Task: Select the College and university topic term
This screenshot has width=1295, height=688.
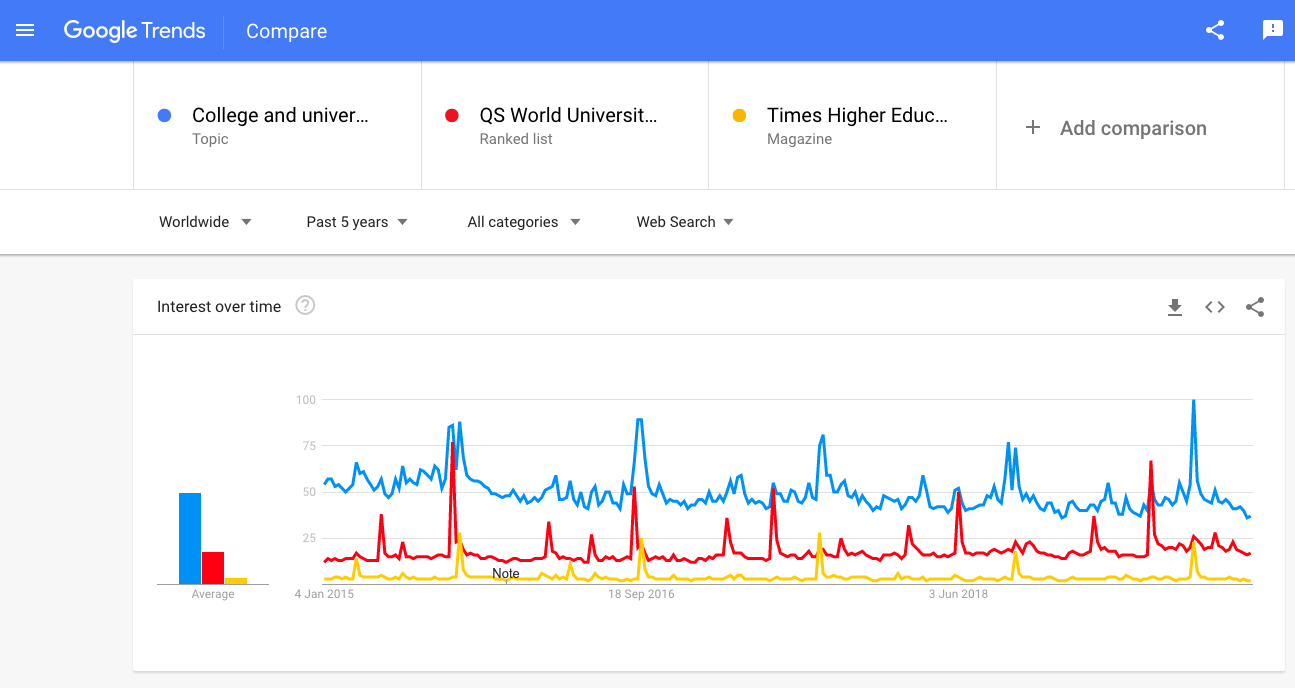Action: [280, 116]
